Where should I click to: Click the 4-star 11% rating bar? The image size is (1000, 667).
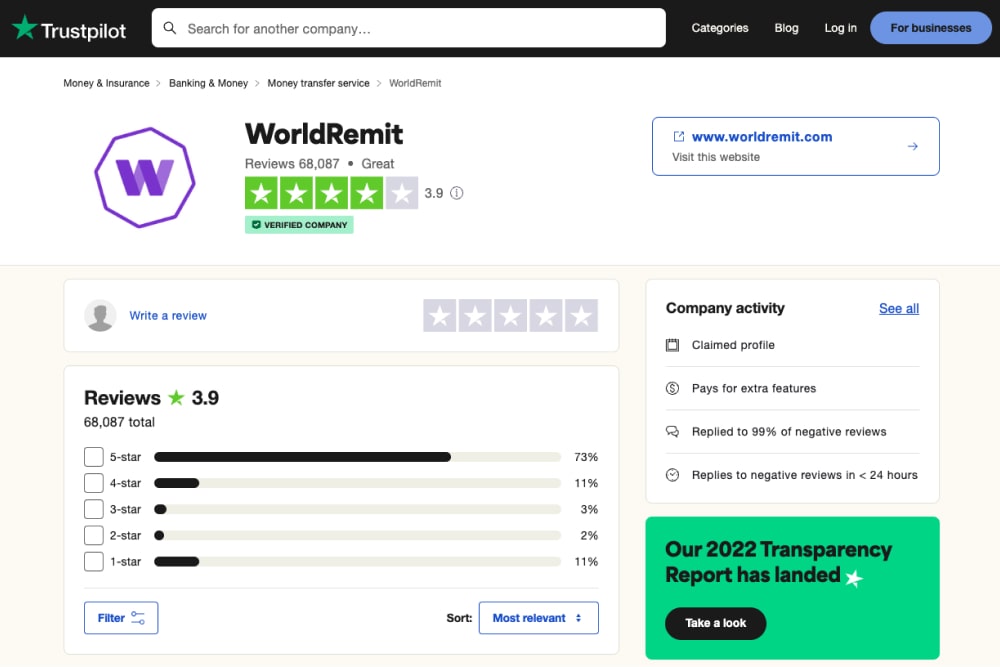coord(357,483)
